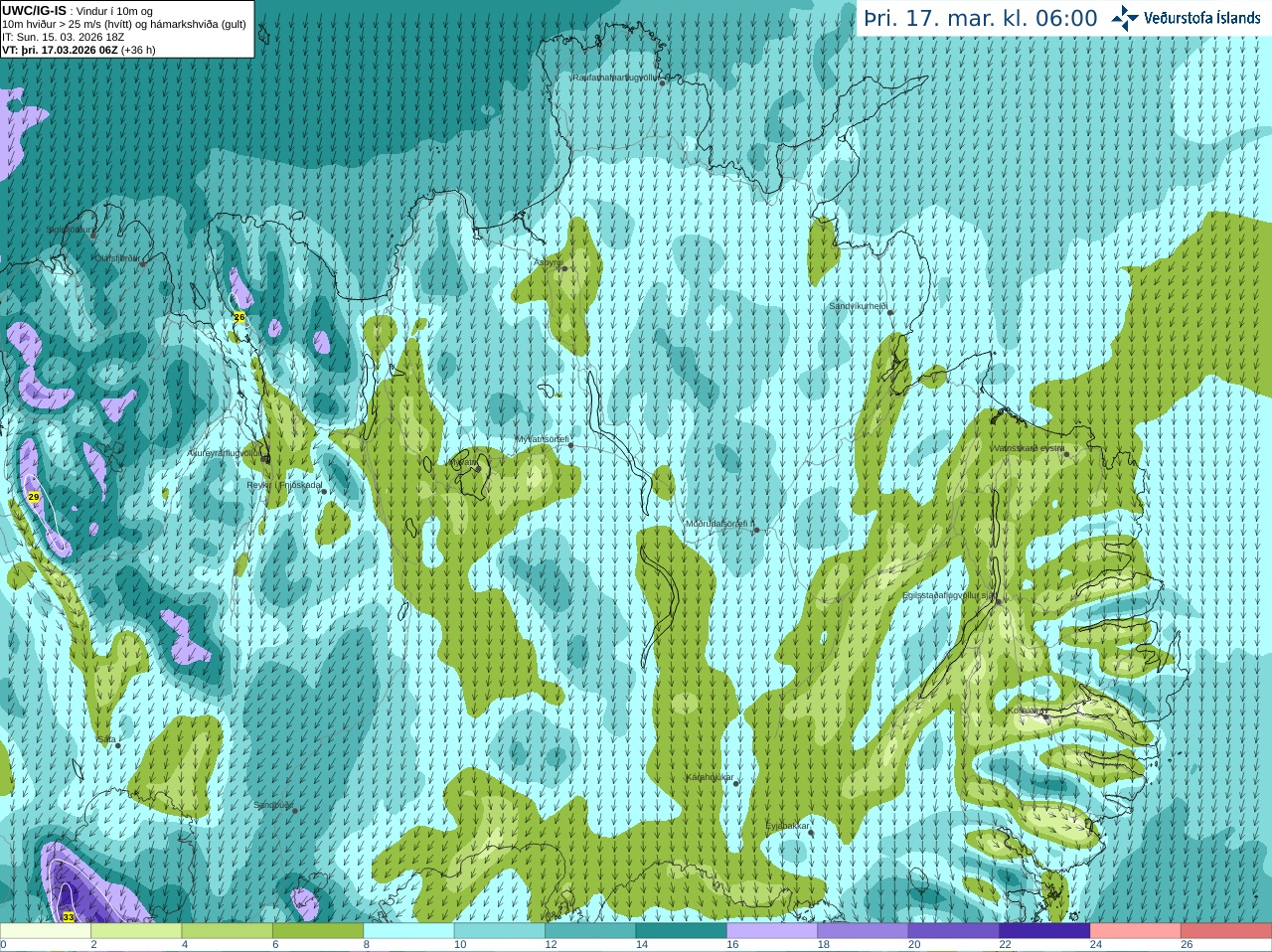This screenshot has width=1272, height=952.
Task: Select the Kollaleira station label
Action: pos(1025,711)
